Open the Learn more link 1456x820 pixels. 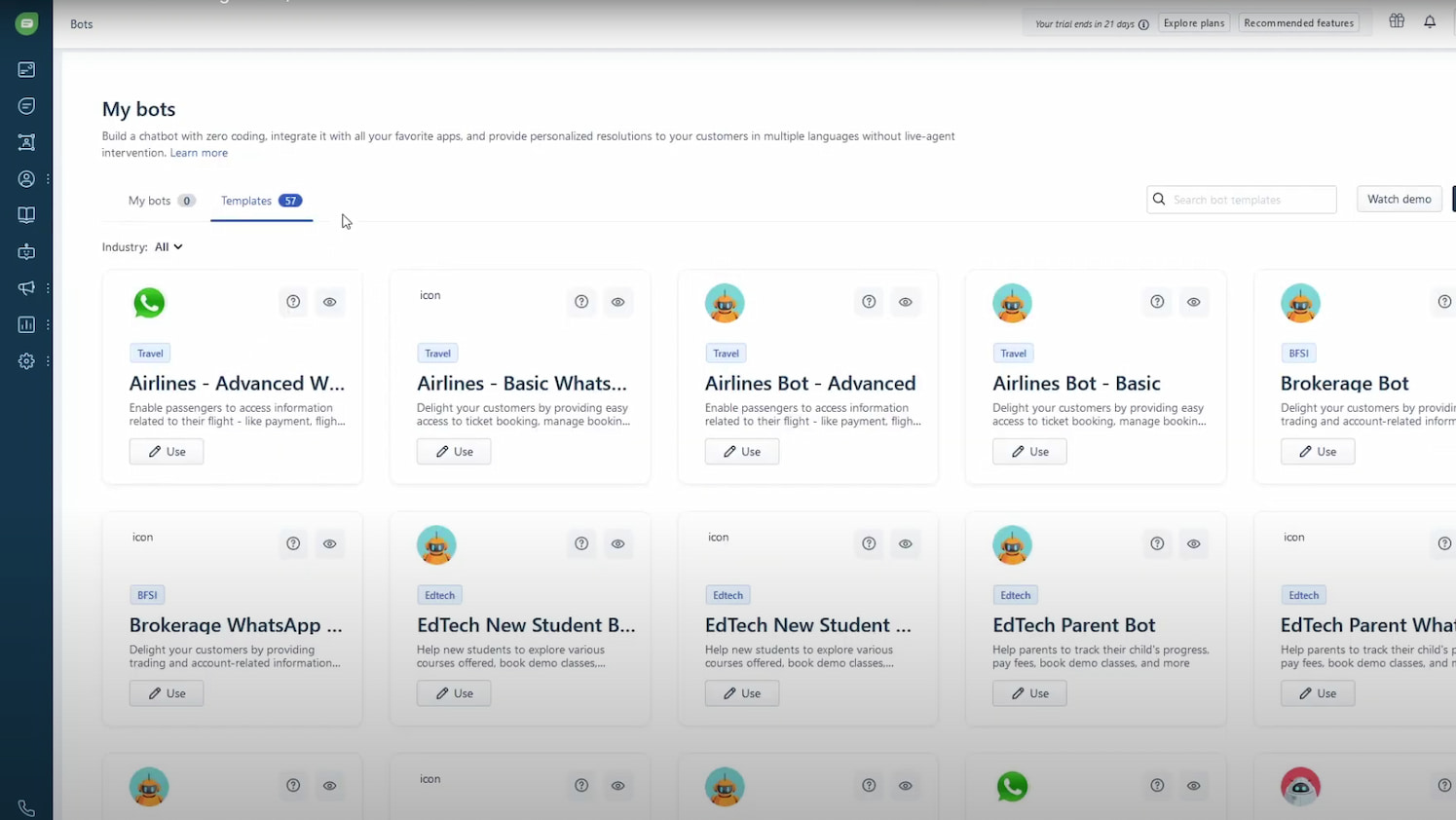point(199,152)
